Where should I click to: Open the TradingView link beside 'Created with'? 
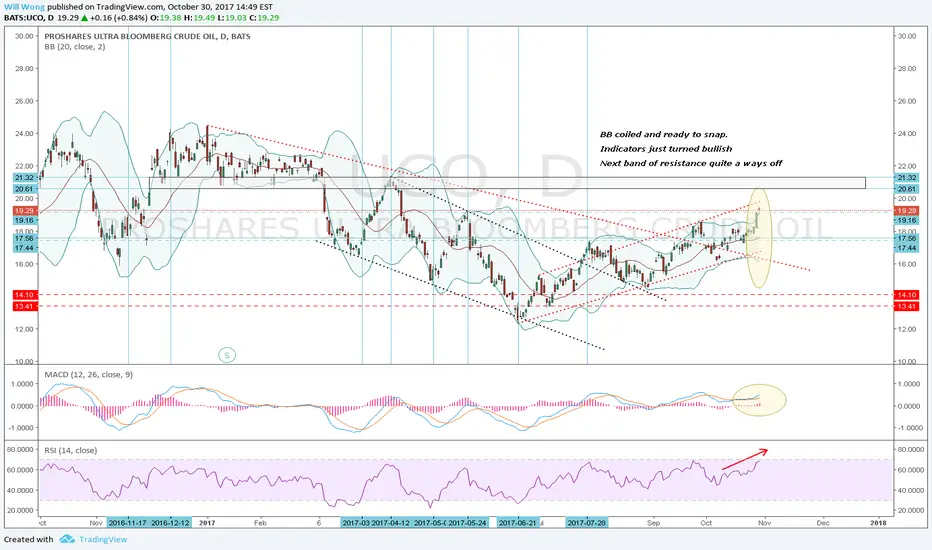[103, 539]
